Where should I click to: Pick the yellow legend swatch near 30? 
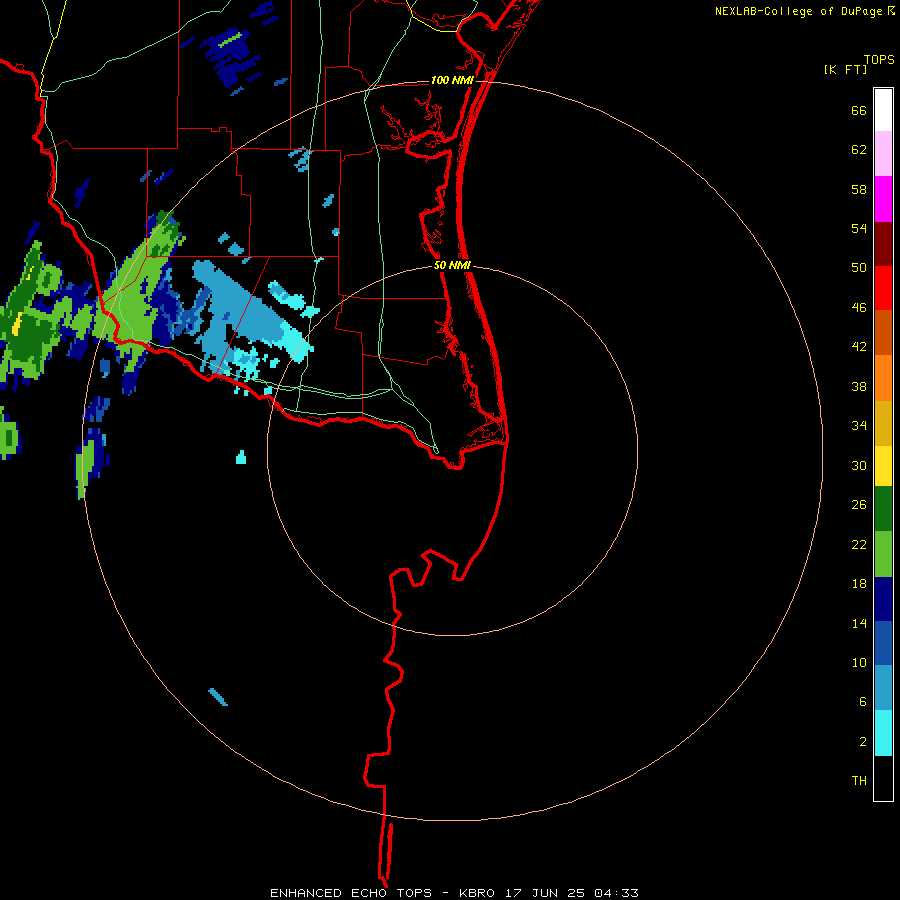pos(883,466)
